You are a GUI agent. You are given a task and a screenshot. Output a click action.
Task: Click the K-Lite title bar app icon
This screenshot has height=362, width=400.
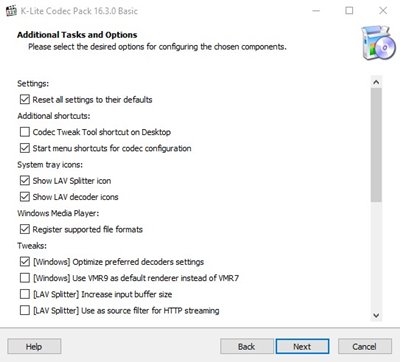11,11
